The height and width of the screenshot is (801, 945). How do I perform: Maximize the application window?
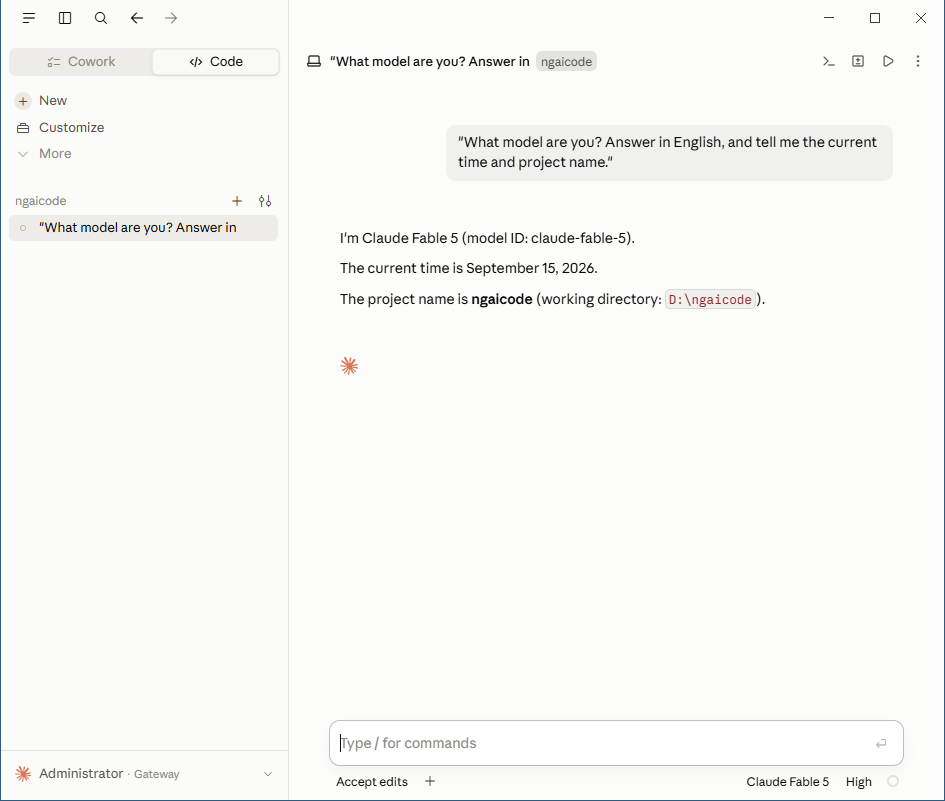[875, 18]
